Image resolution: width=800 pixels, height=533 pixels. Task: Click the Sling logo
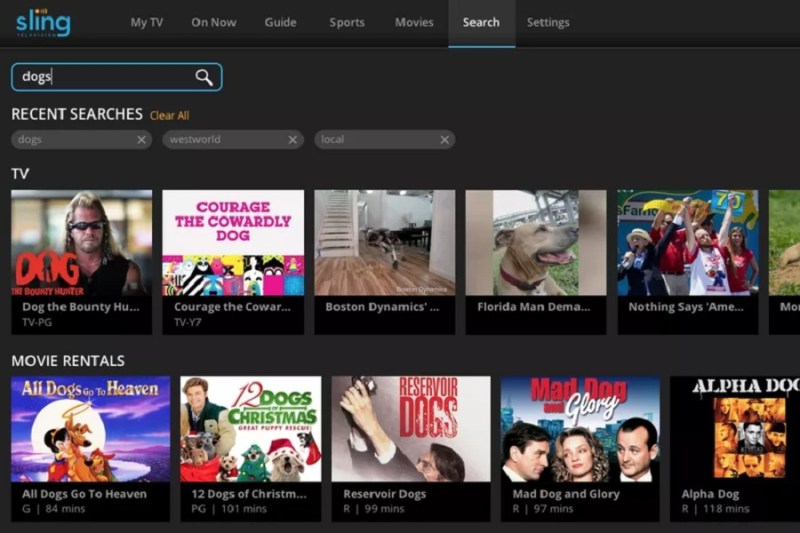(43, 22)
